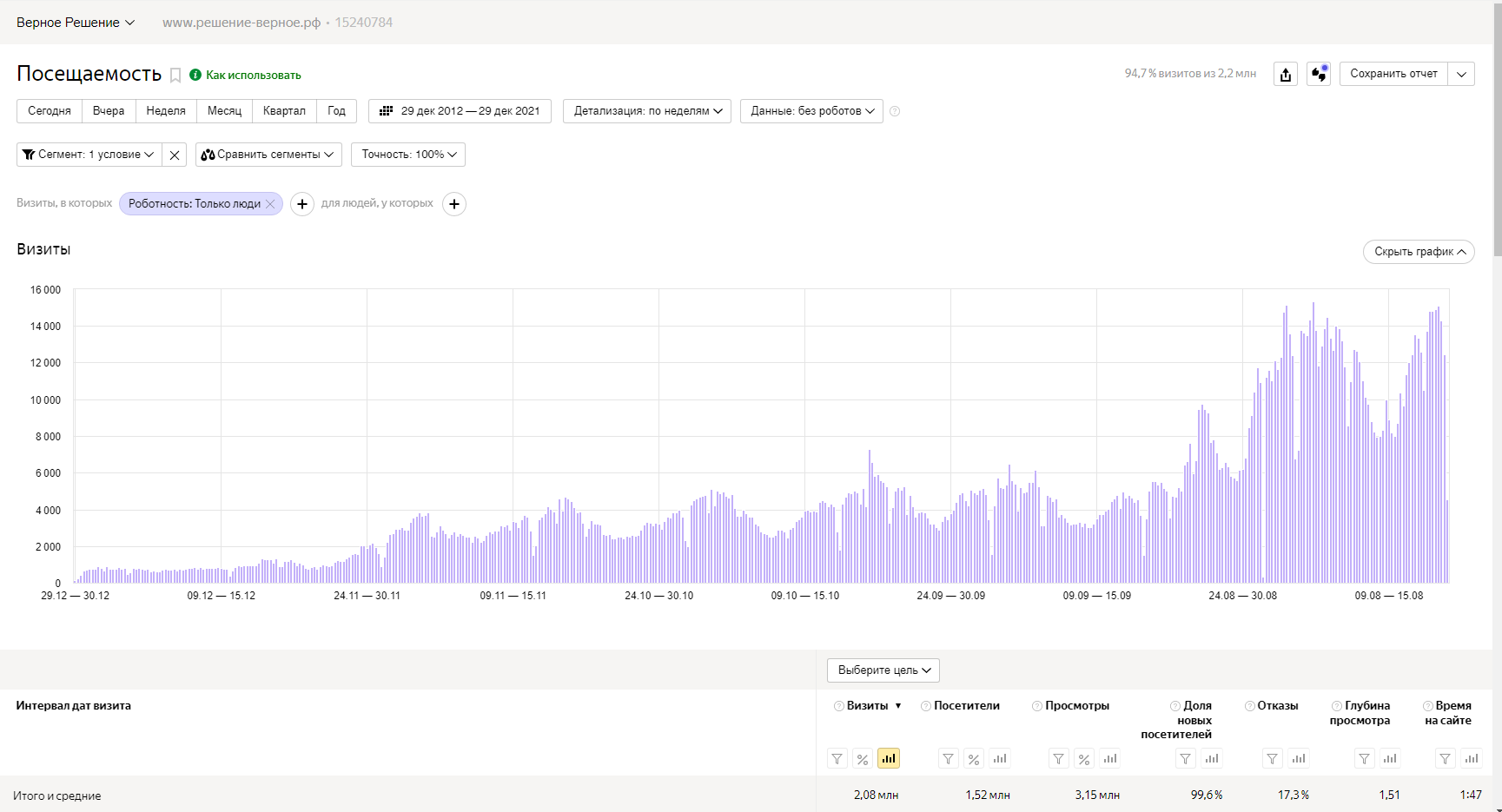
Task: Open the Верное Решение counter dropdown
Action: 76,23
